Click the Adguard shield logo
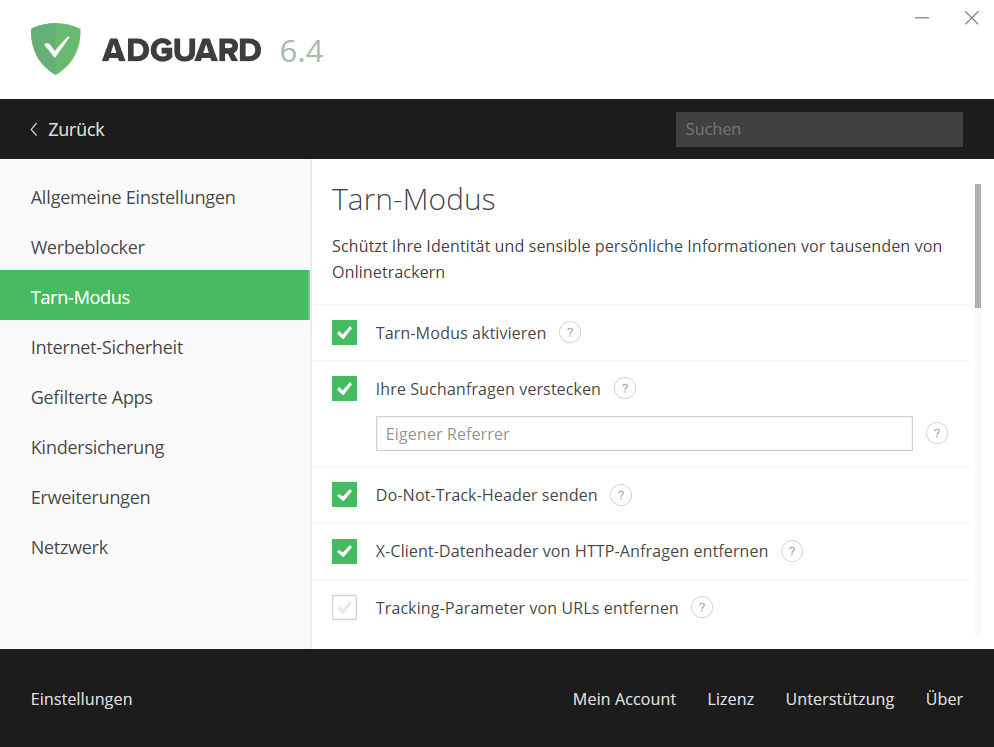This screenshot has width=994, height=747. pyautogui.click(x=56, y=49)
